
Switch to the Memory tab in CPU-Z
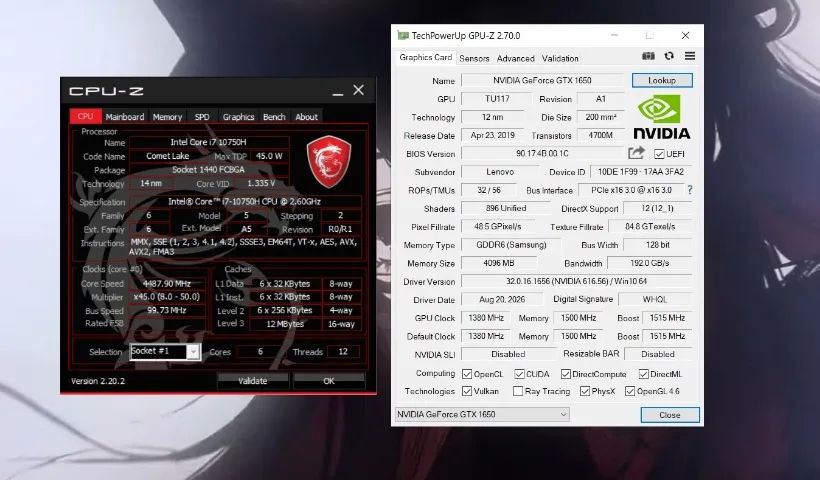tap(167, 117)
